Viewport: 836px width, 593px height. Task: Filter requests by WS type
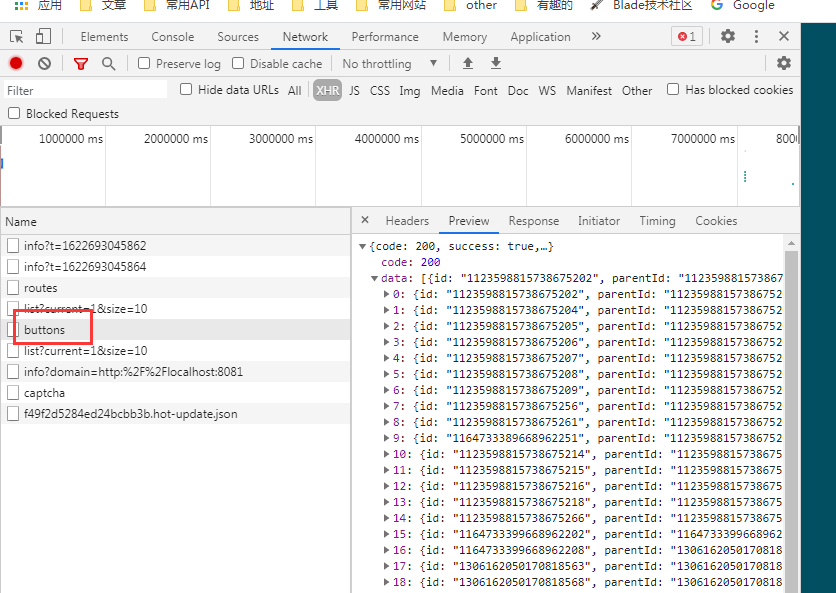coord(547,90)
